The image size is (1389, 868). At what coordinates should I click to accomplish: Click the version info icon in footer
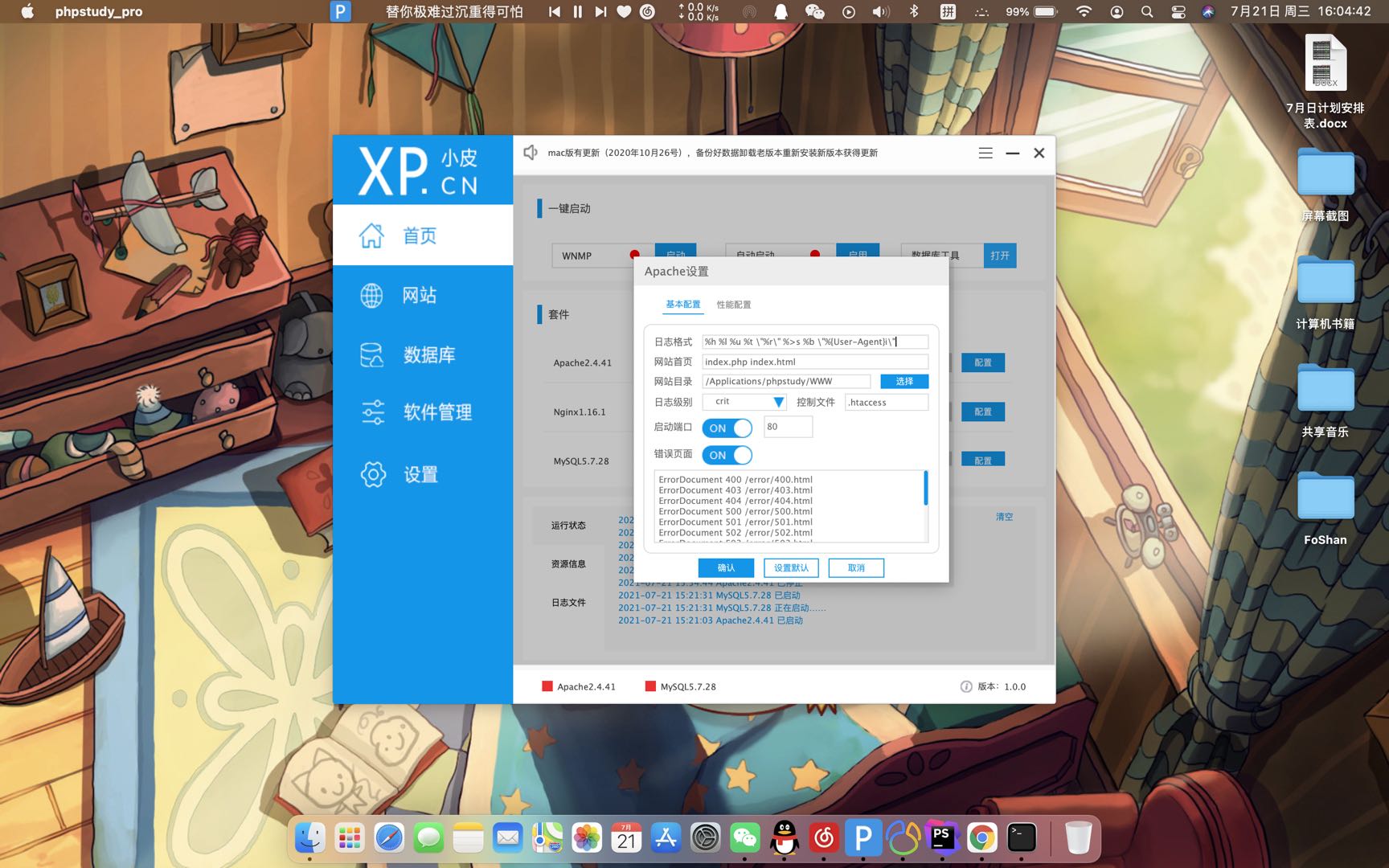tap(966, 686)
